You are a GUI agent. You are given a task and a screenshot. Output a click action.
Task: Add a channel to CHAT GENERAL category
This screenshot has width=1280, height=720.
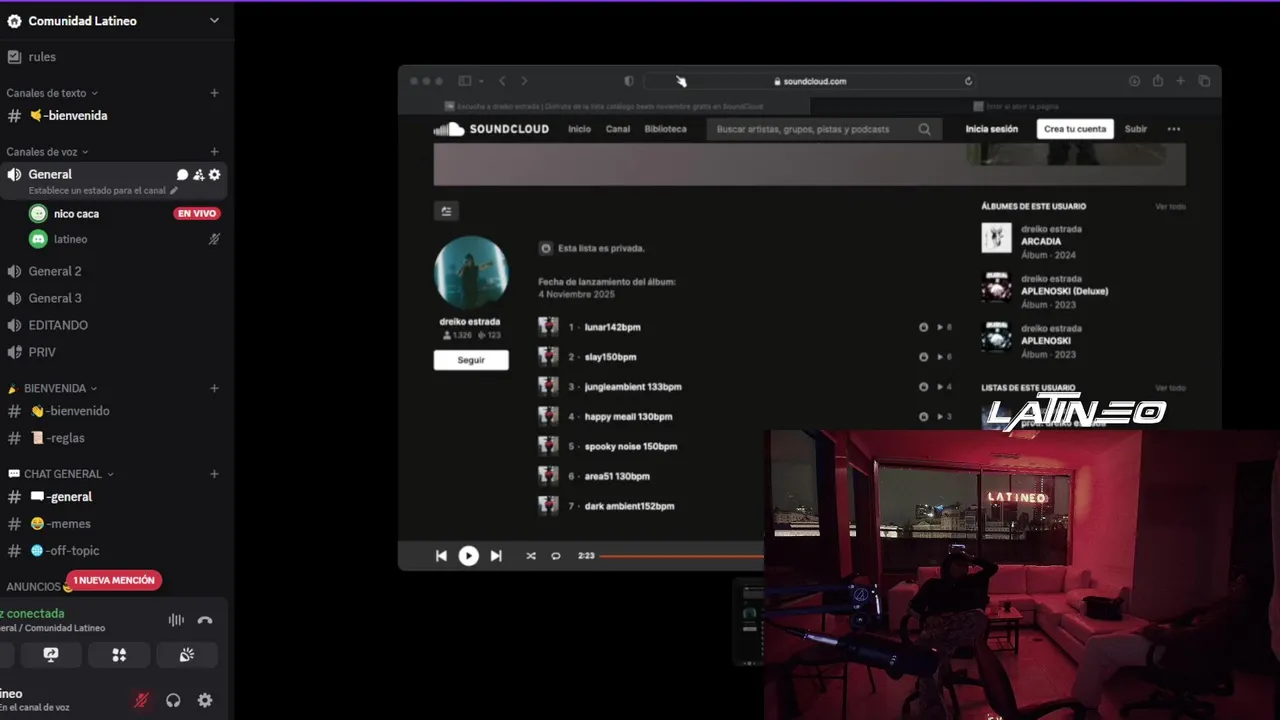(214, 474)
